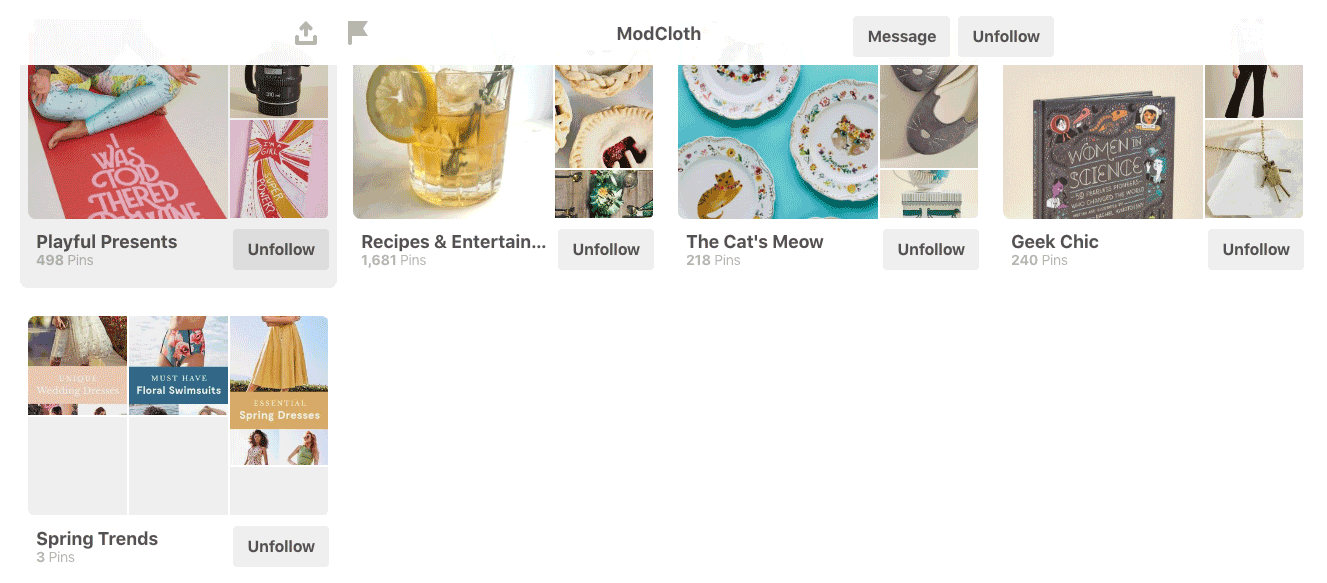Unfollow the Playful Presents board
This screenshot has width=1327, height=583.
coord(281,250)
